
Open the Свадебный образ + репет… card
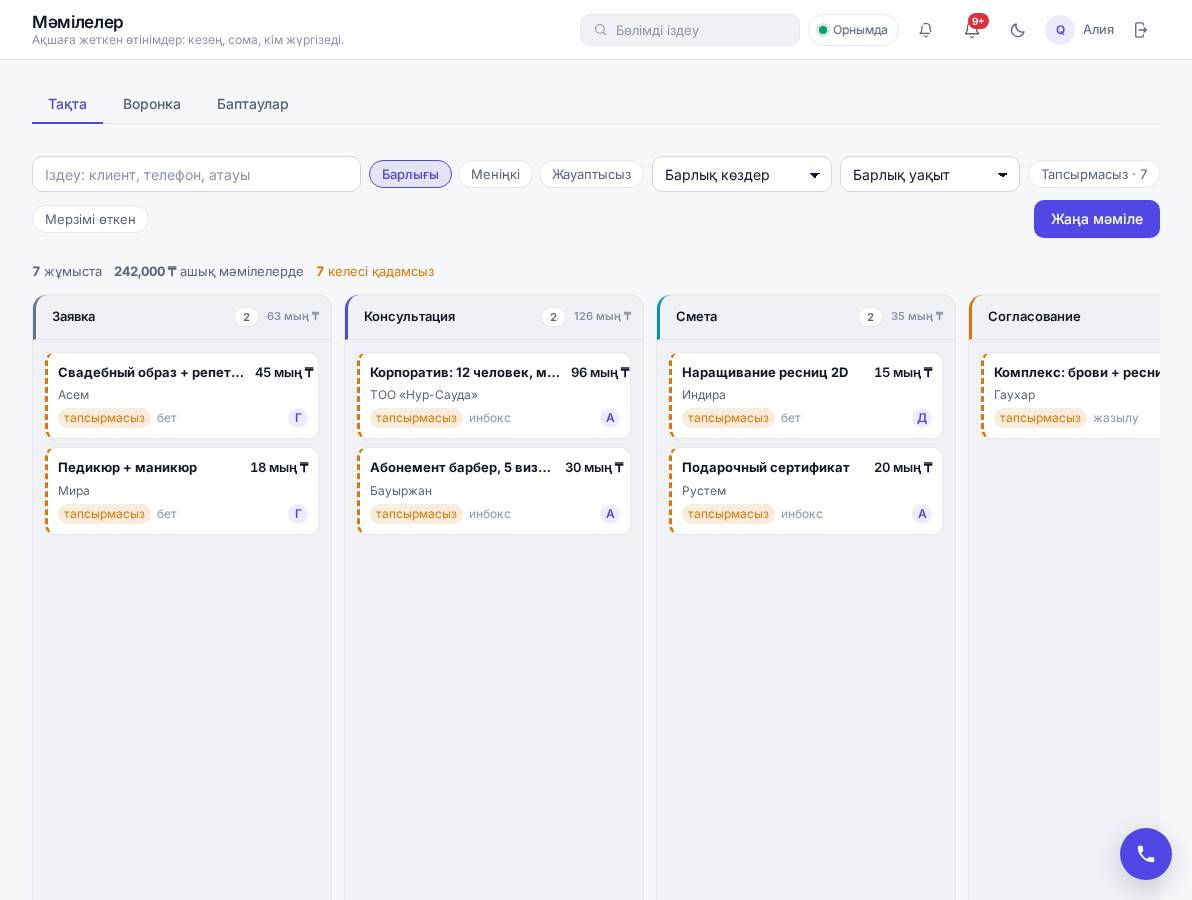click(x=182, y=395)
